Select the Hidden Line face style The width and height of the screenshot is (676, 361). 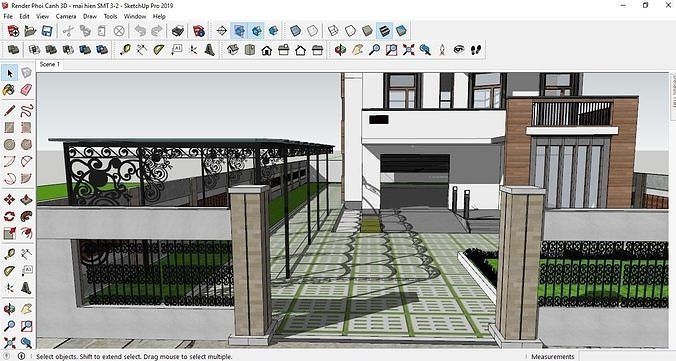(350, 31)
